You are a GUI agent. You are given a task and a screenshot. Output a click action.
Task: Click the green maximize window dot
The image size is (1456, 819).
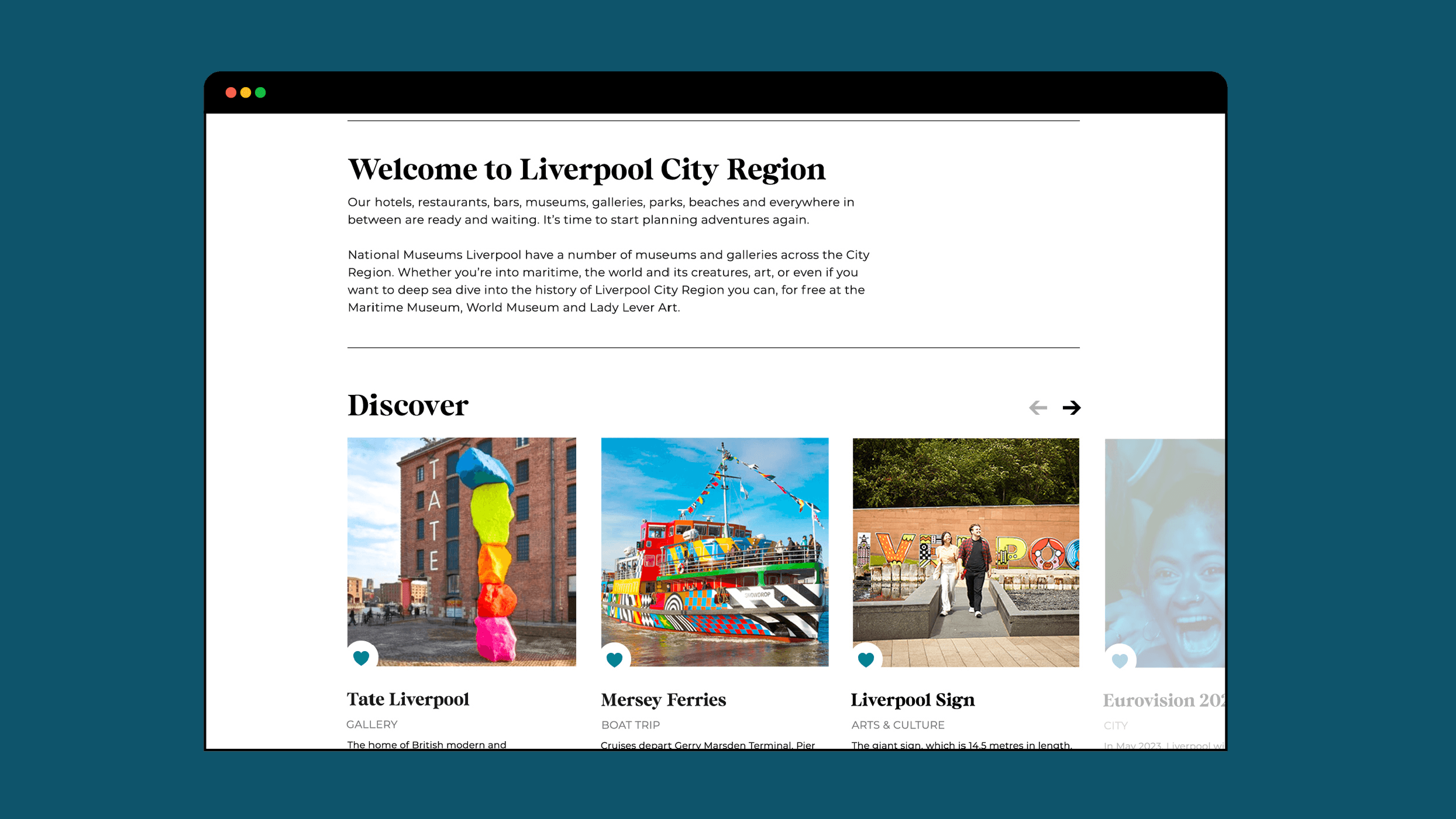pyautogui.click(x=260, y=92)
